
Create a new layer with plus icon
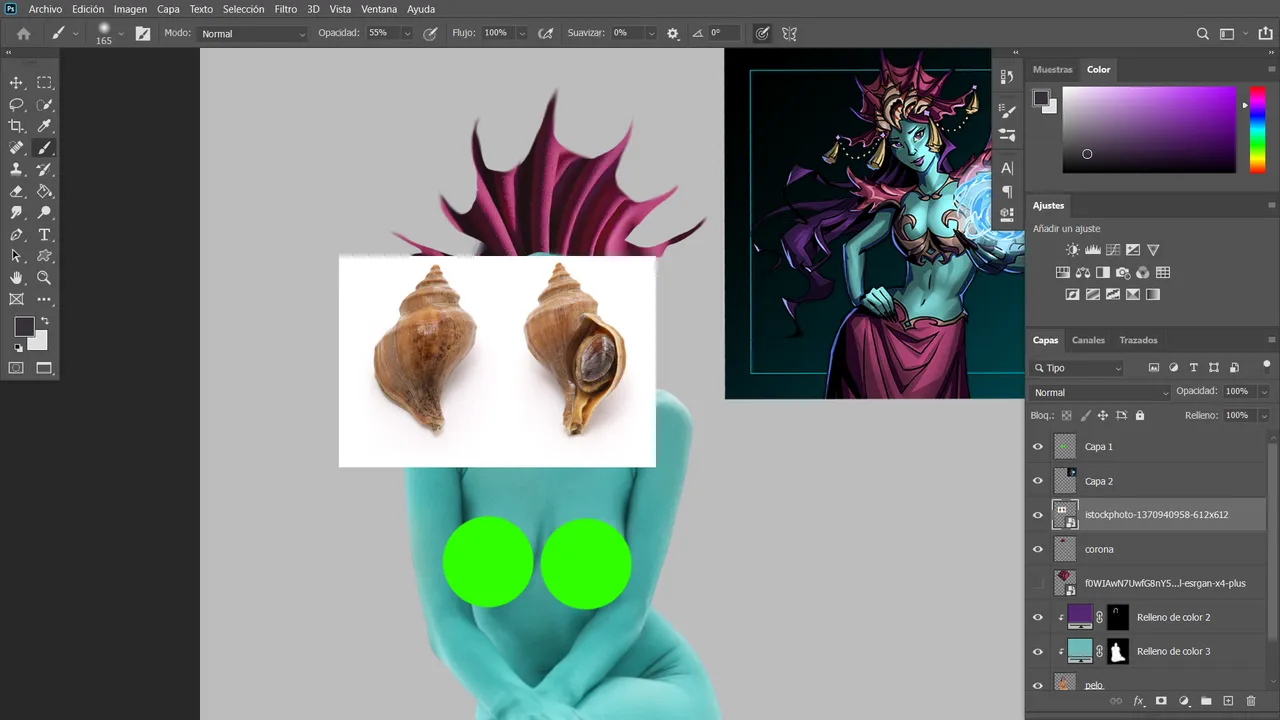1229,701
